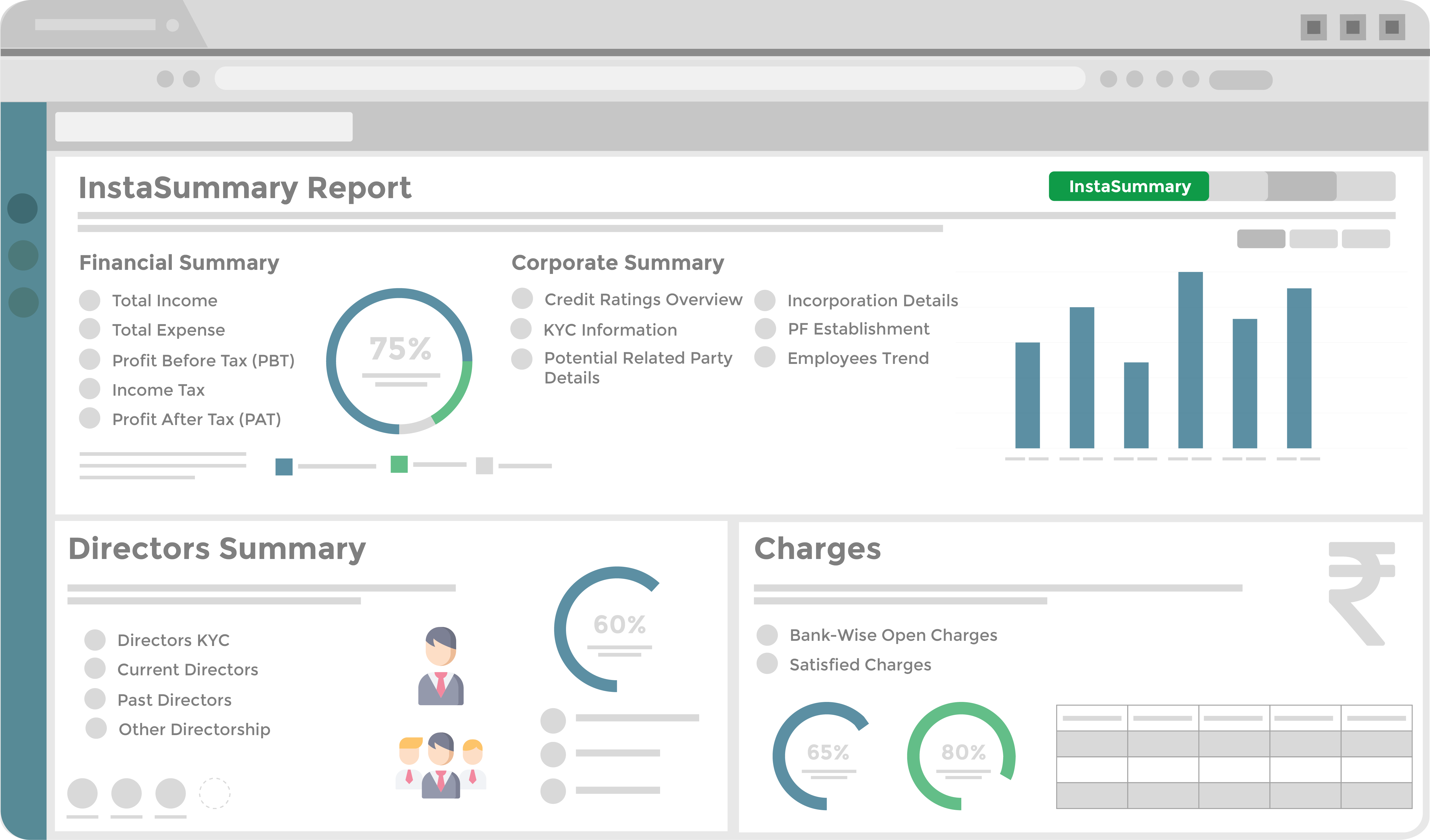Click the Employees Trend label
Image resolution: width=1430 pixels, height=840 pixels.
[858, 358]
